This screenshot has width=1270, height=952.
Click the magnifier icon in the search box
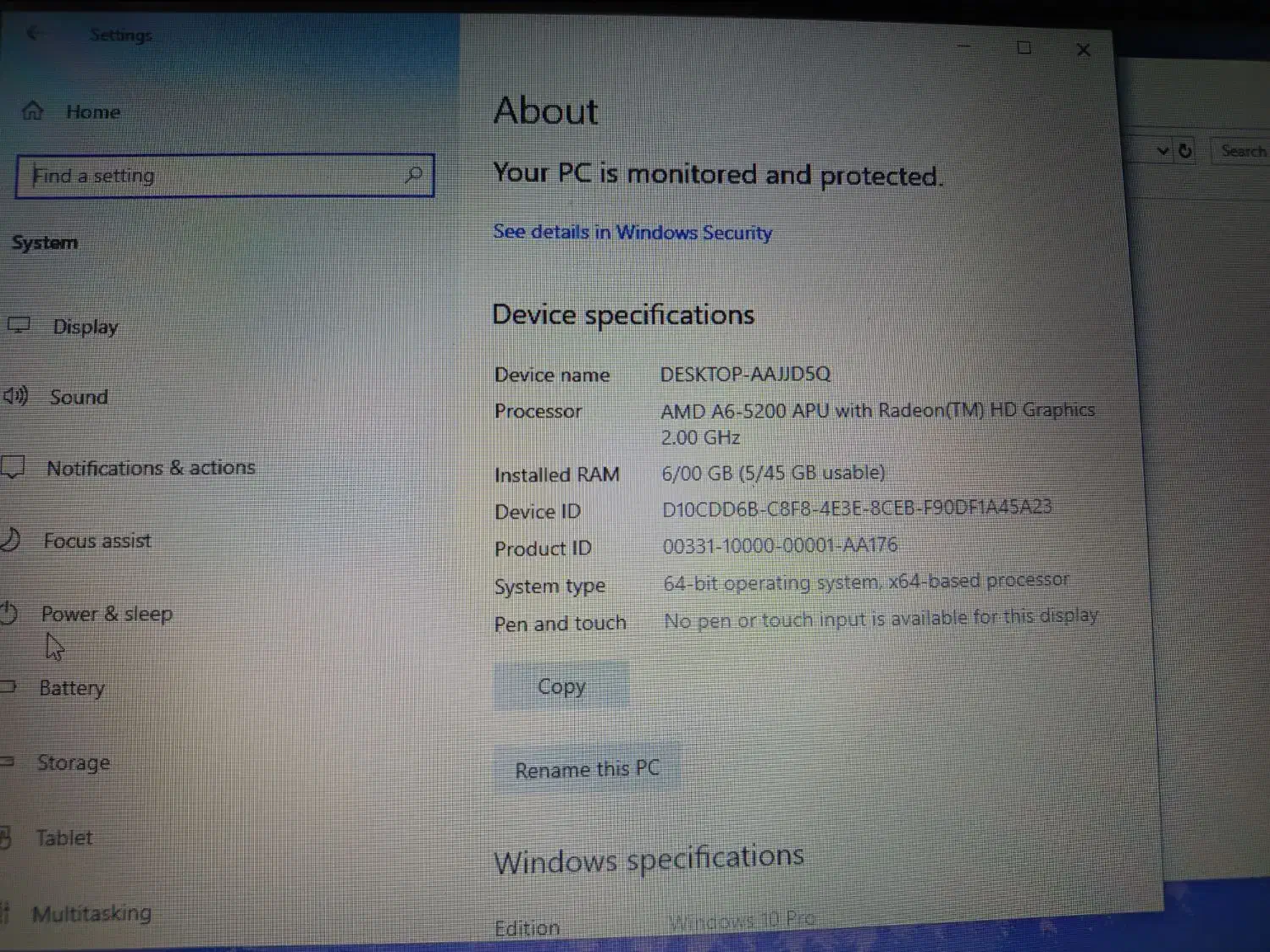413,175
